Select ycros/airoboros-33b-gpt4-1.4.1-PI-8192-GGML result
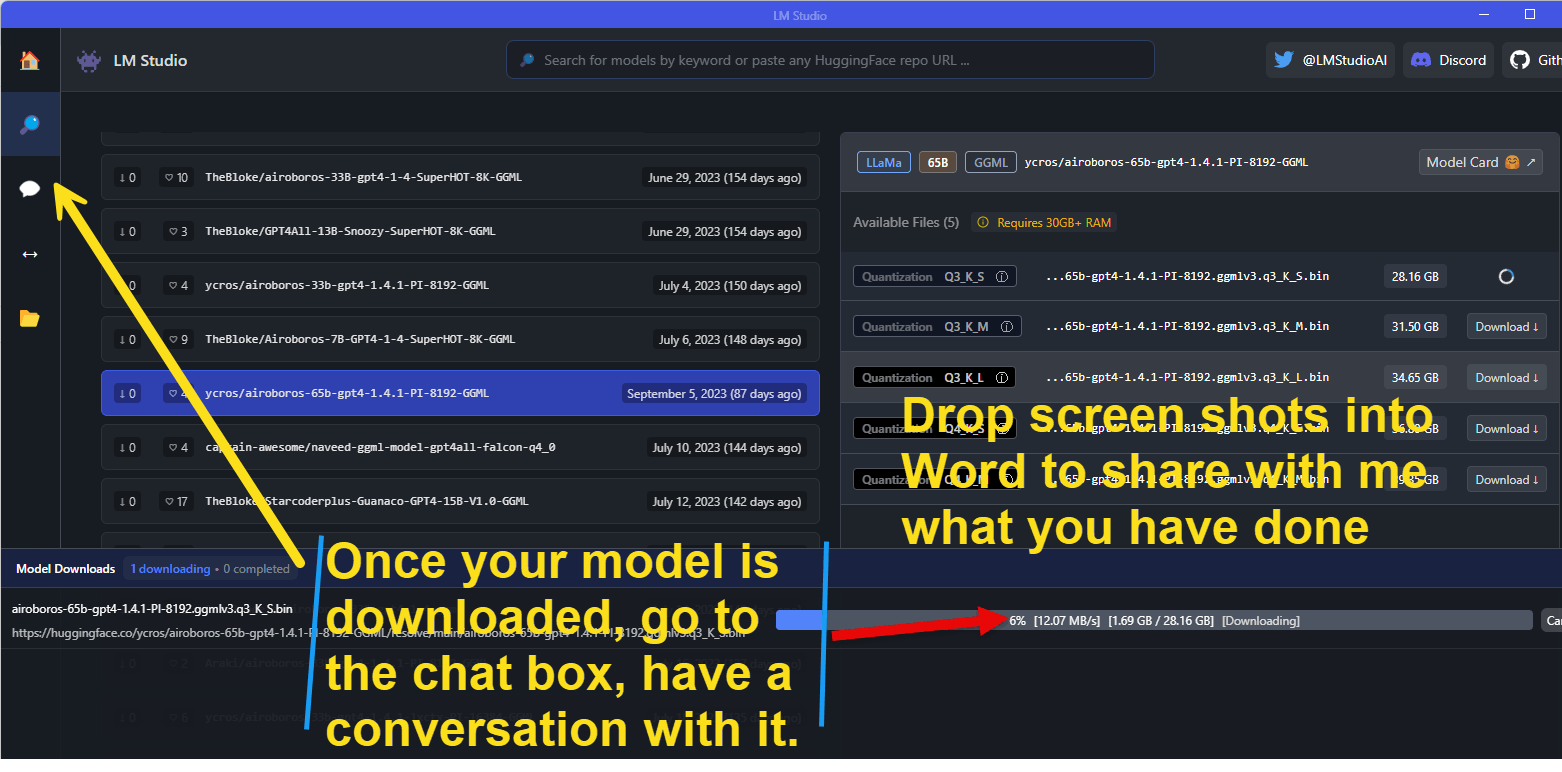The height and width of the screenshot is (772, 1562). [460, 285]
